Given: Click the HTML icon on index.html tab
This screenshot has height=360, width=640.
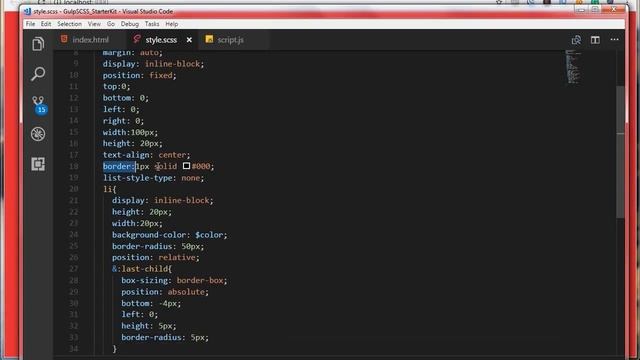Looking at the screenshot, I should tap(64, 39).
